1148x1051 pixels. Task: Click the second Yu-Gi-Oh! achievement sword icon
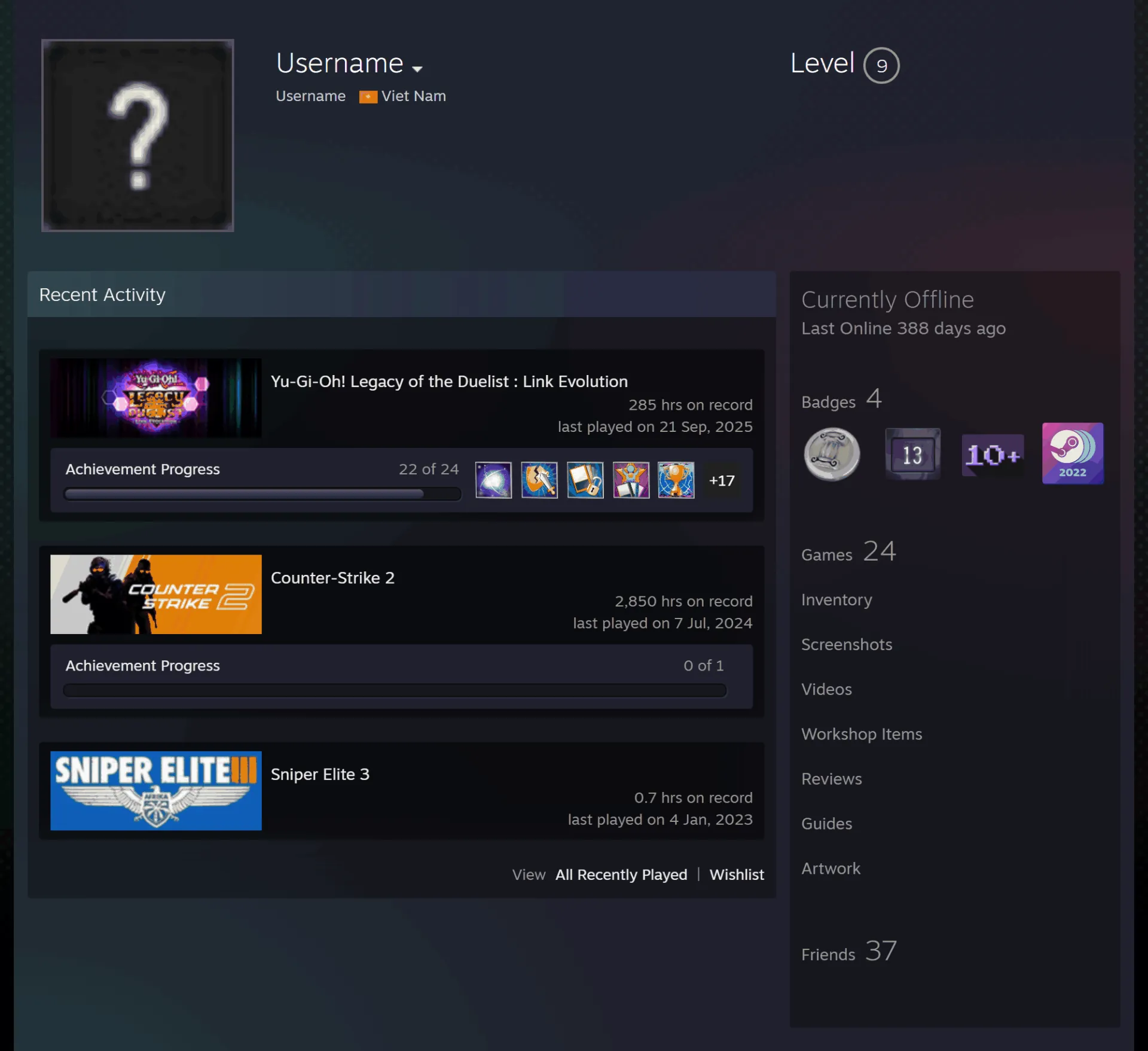(539, 480)
